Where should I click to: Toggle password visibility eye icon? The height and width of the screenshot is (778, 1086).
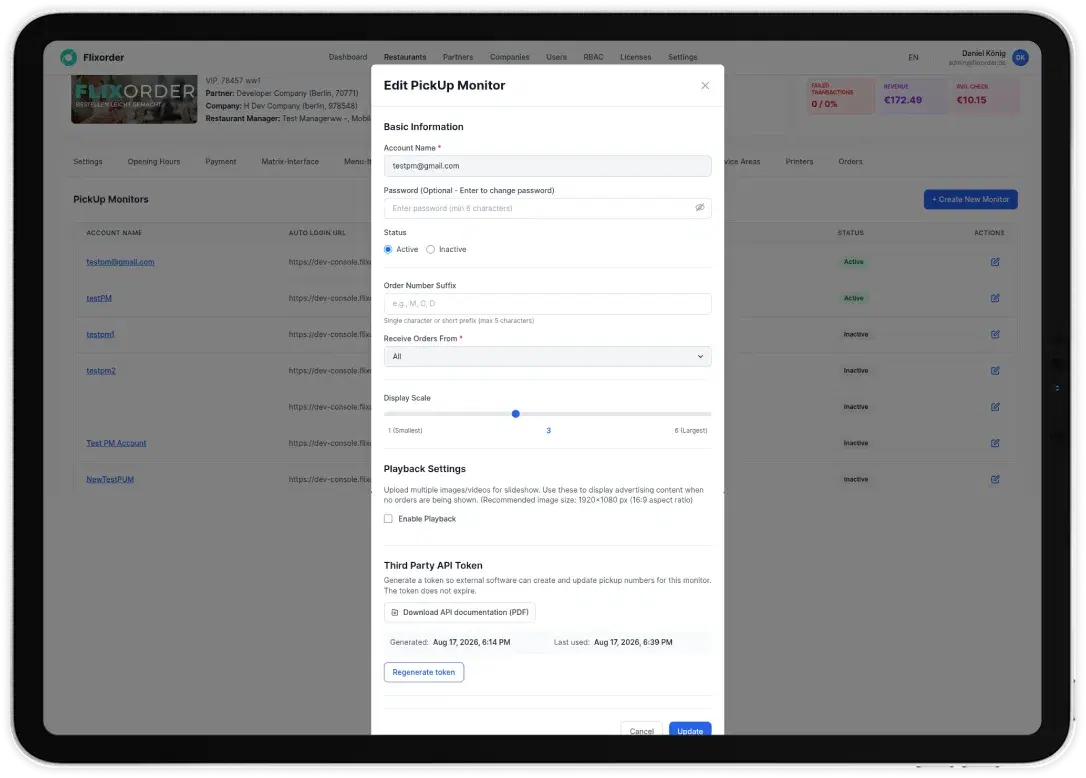tap(700, 208)
